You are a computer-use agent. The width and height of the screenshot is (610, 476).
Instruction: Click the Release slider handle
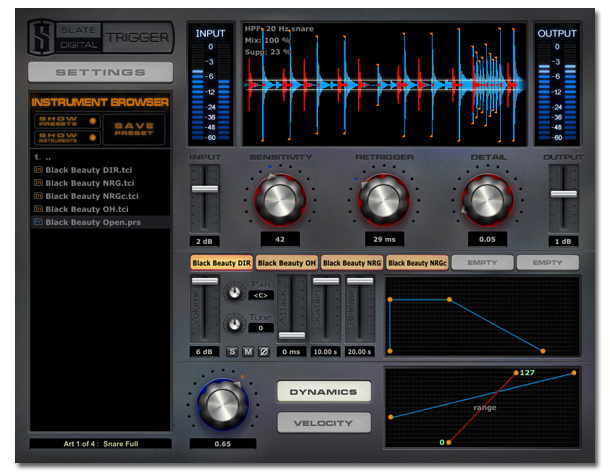click(x=360, y=281)
